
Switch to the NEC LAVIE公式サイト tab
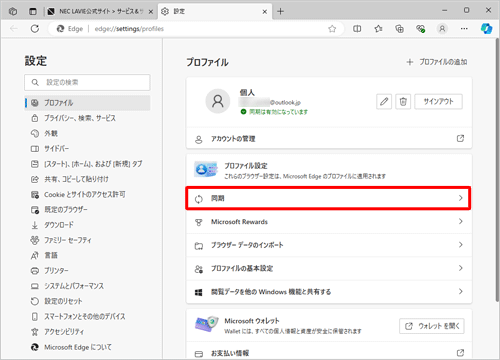(x=101, y=12)
